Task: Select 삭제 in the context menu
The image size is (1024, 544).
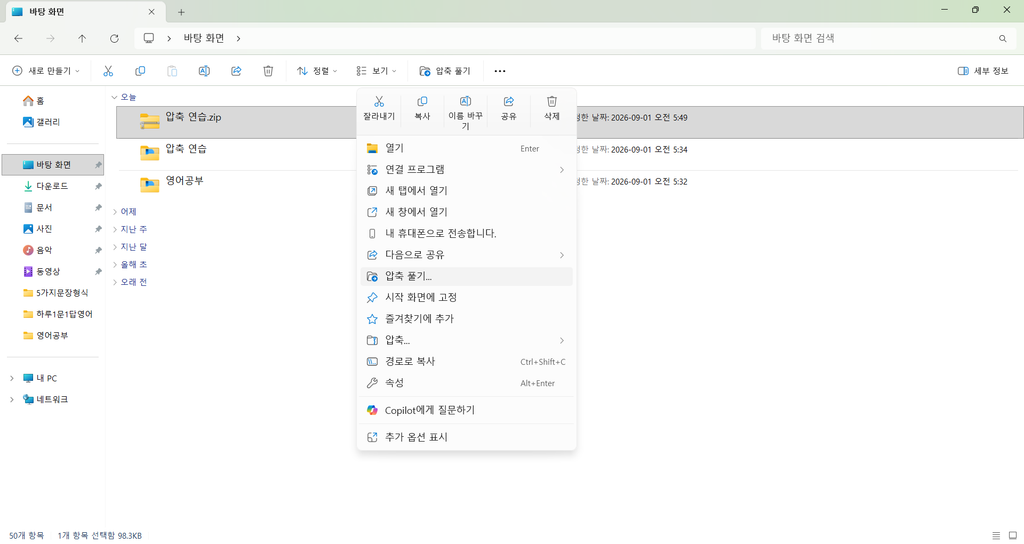Action: pos(552,108)
